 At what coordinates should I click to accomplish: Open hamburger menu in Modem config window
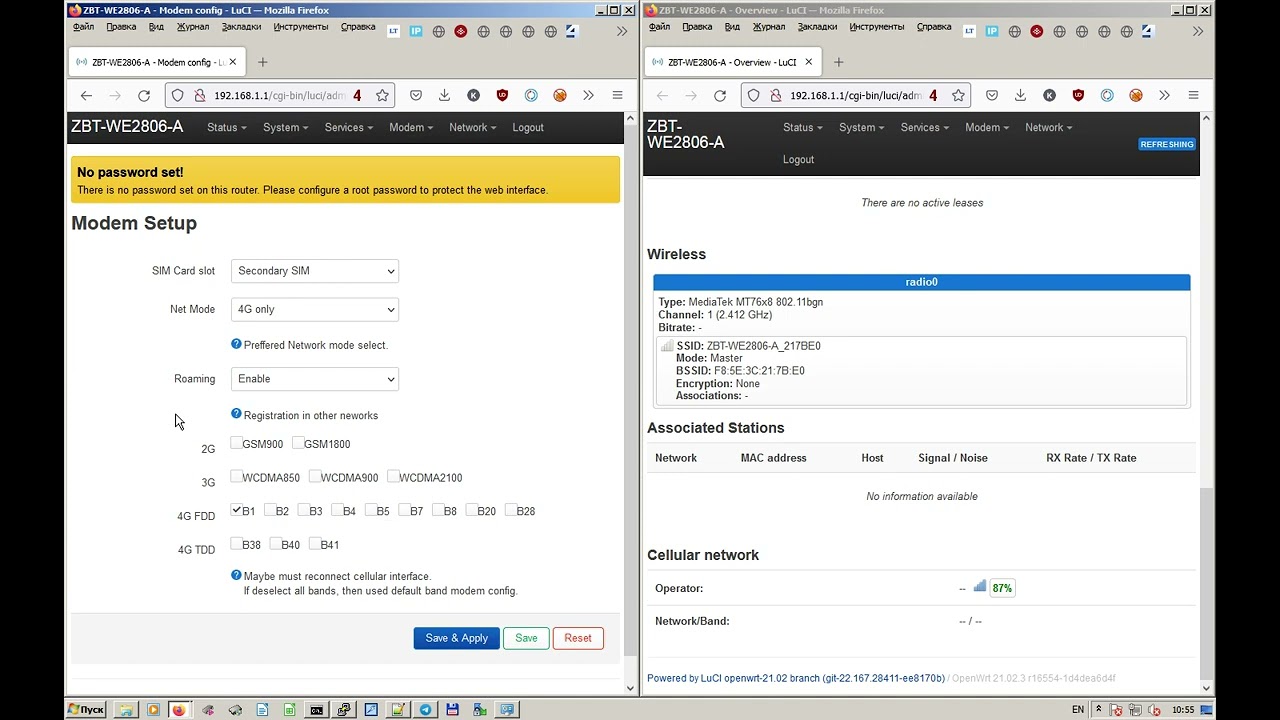pos(617,95)
